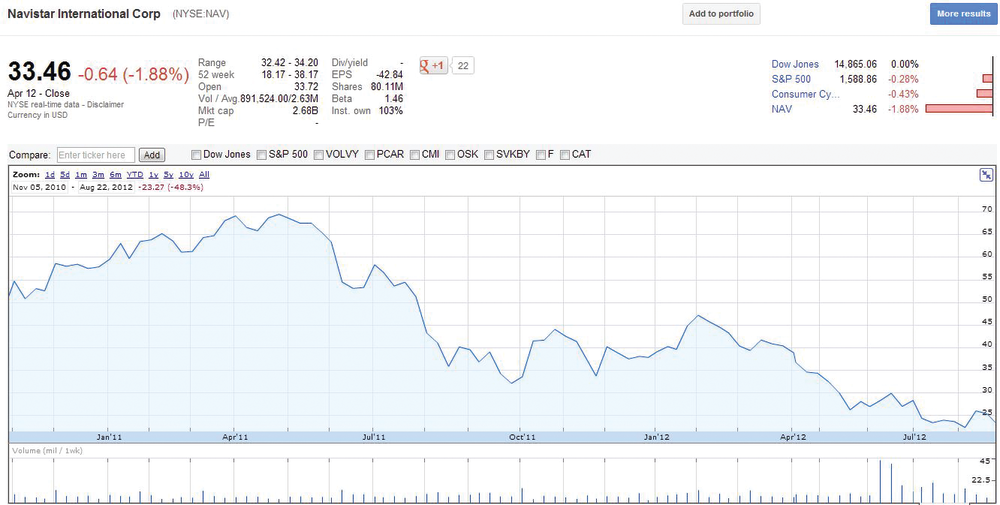This screenshot has height=505, width=1000.
Task: Toggle PCAR comparison checkbox
Action: pos(369,154)
